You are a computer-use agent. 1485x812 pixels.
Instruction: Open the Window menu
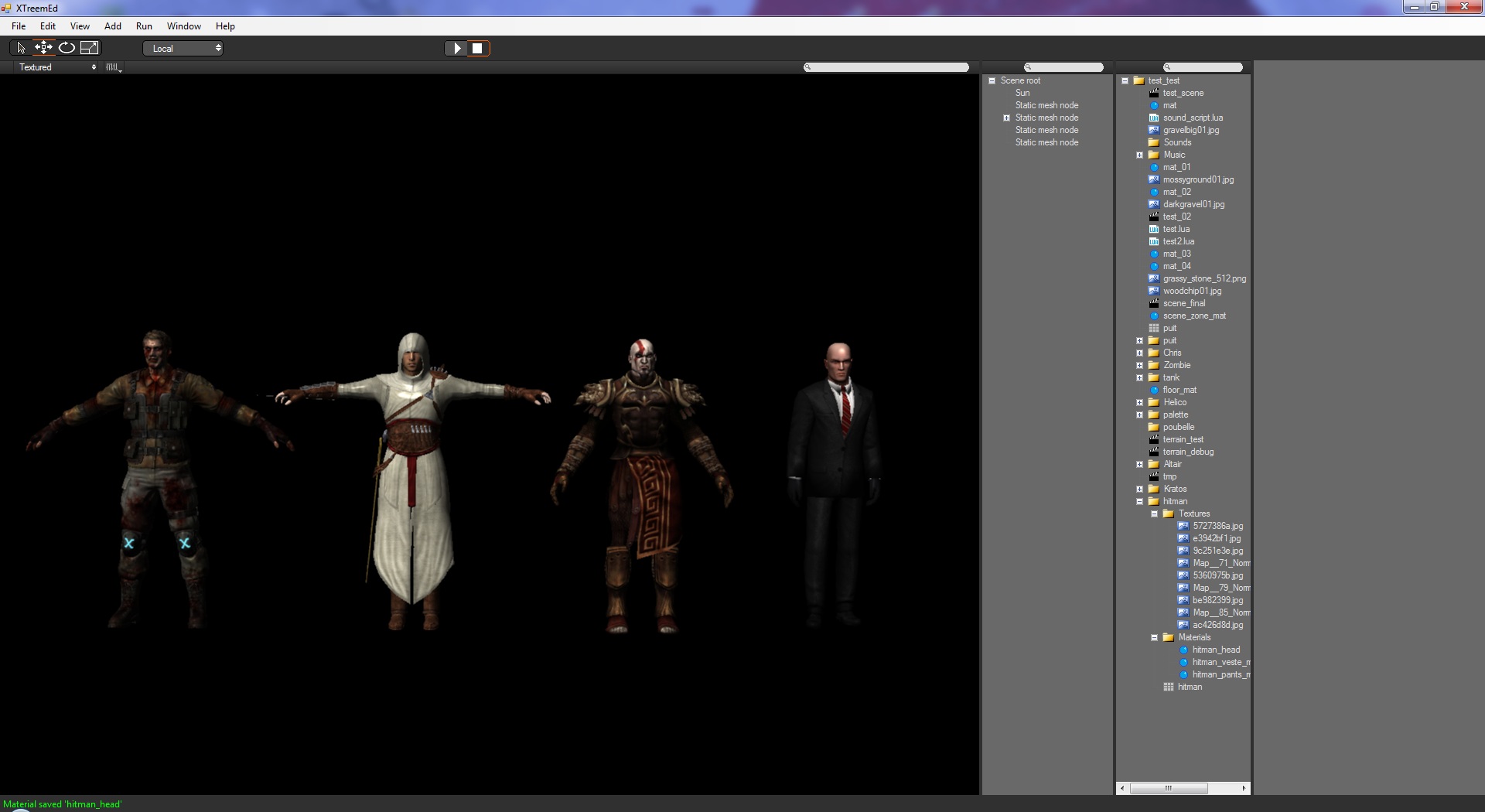(x=184, y=26)
